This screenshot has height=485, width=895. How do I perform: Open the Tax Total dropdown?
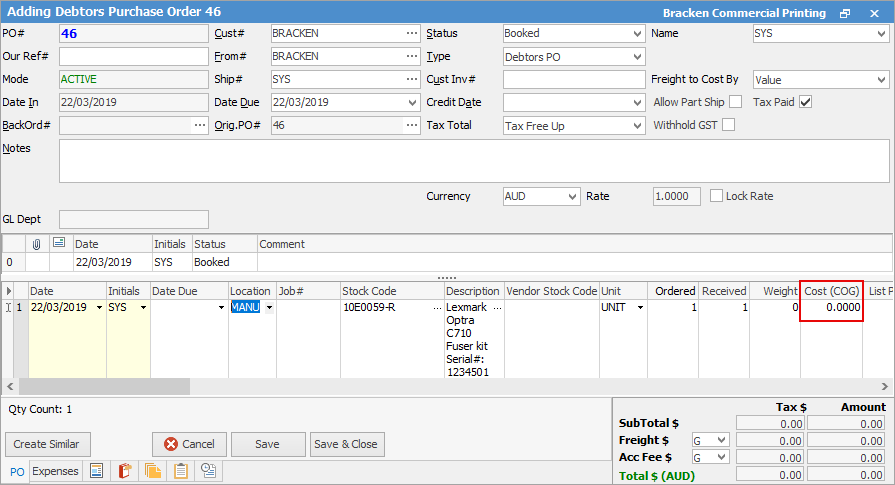[638, 126]
